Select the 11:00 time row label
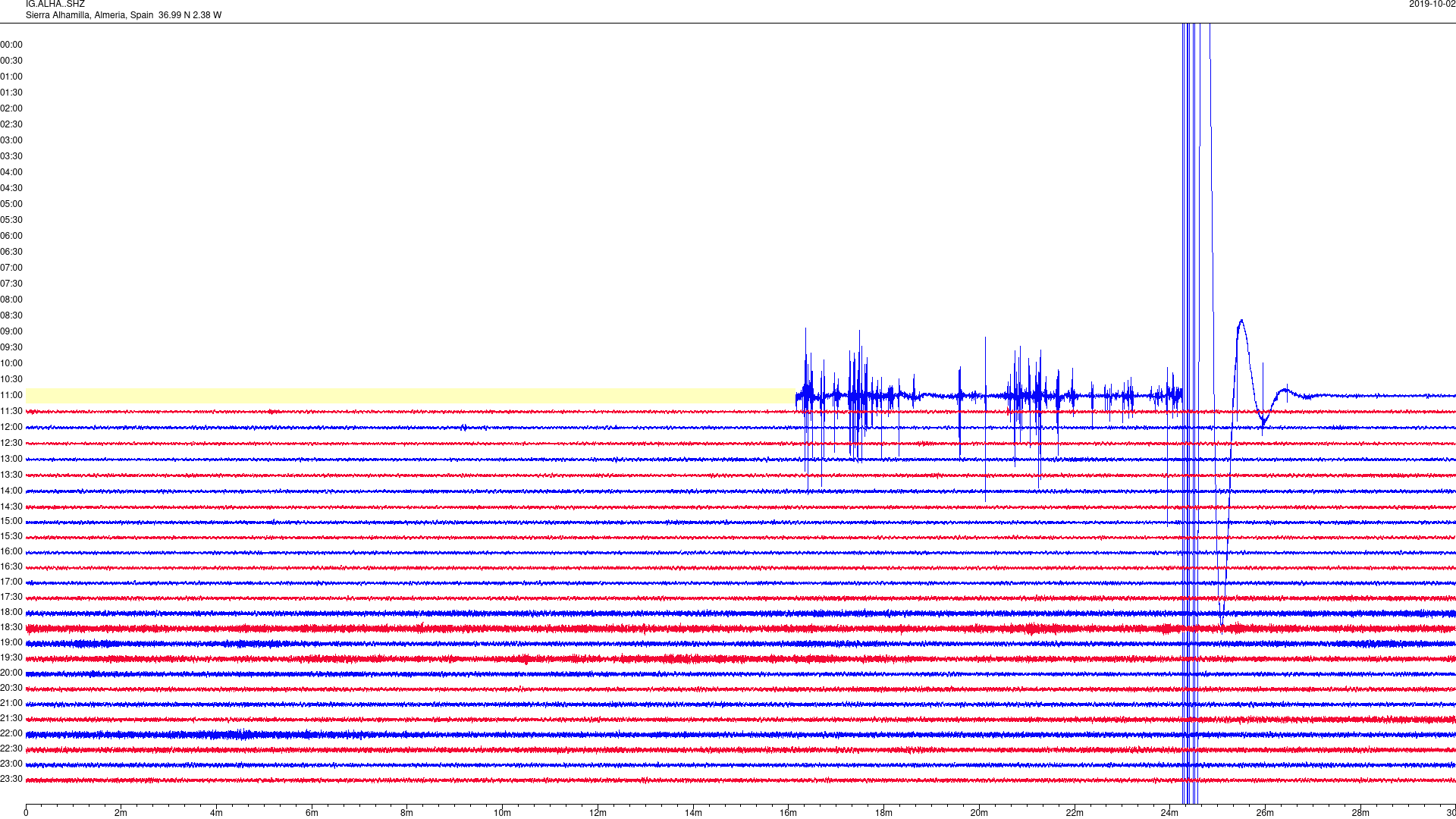Viewport: 1456px width, 819px height. pos(11,395)
